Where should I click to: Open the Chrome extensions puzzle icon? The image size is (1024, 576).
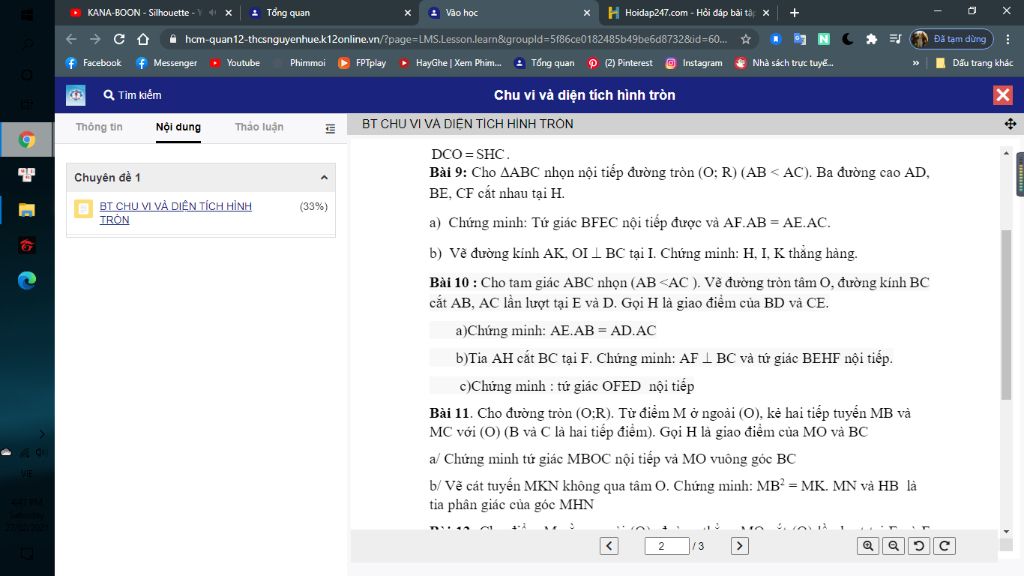[x=871, y=39]
